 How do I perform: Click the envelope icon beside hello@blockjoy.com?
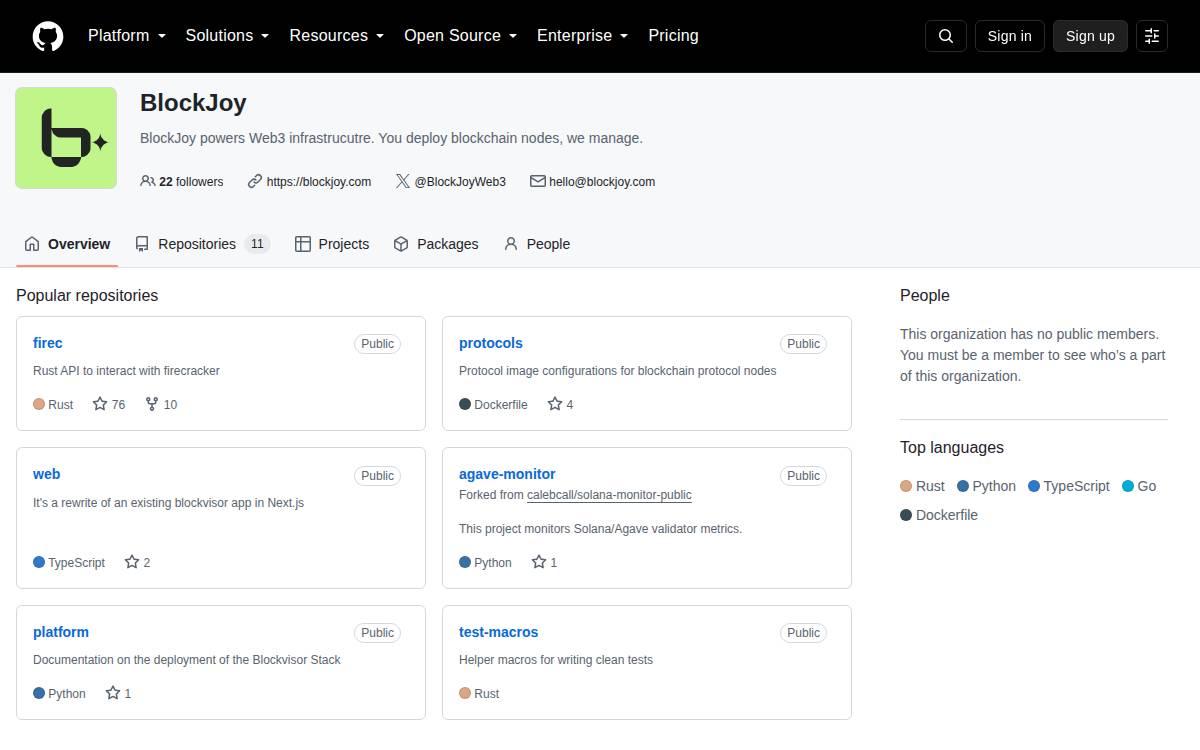coord(538,181)
